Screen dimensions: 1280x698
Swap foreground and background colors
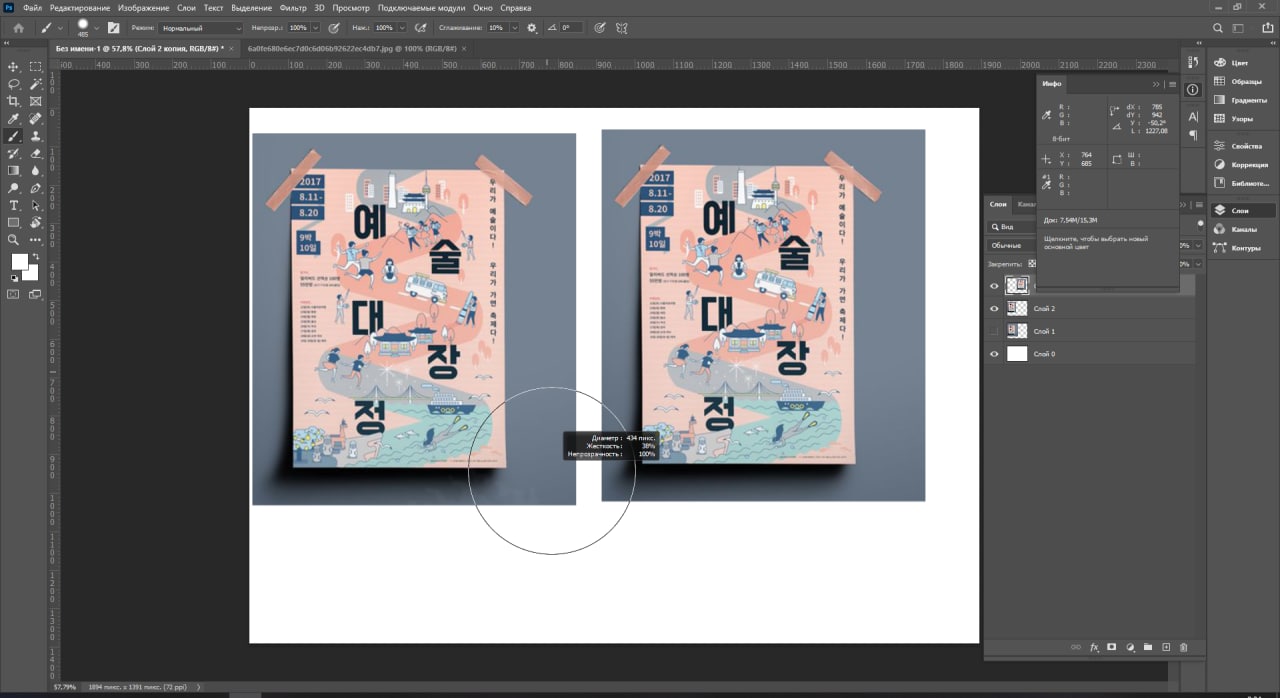pos(37,257)
